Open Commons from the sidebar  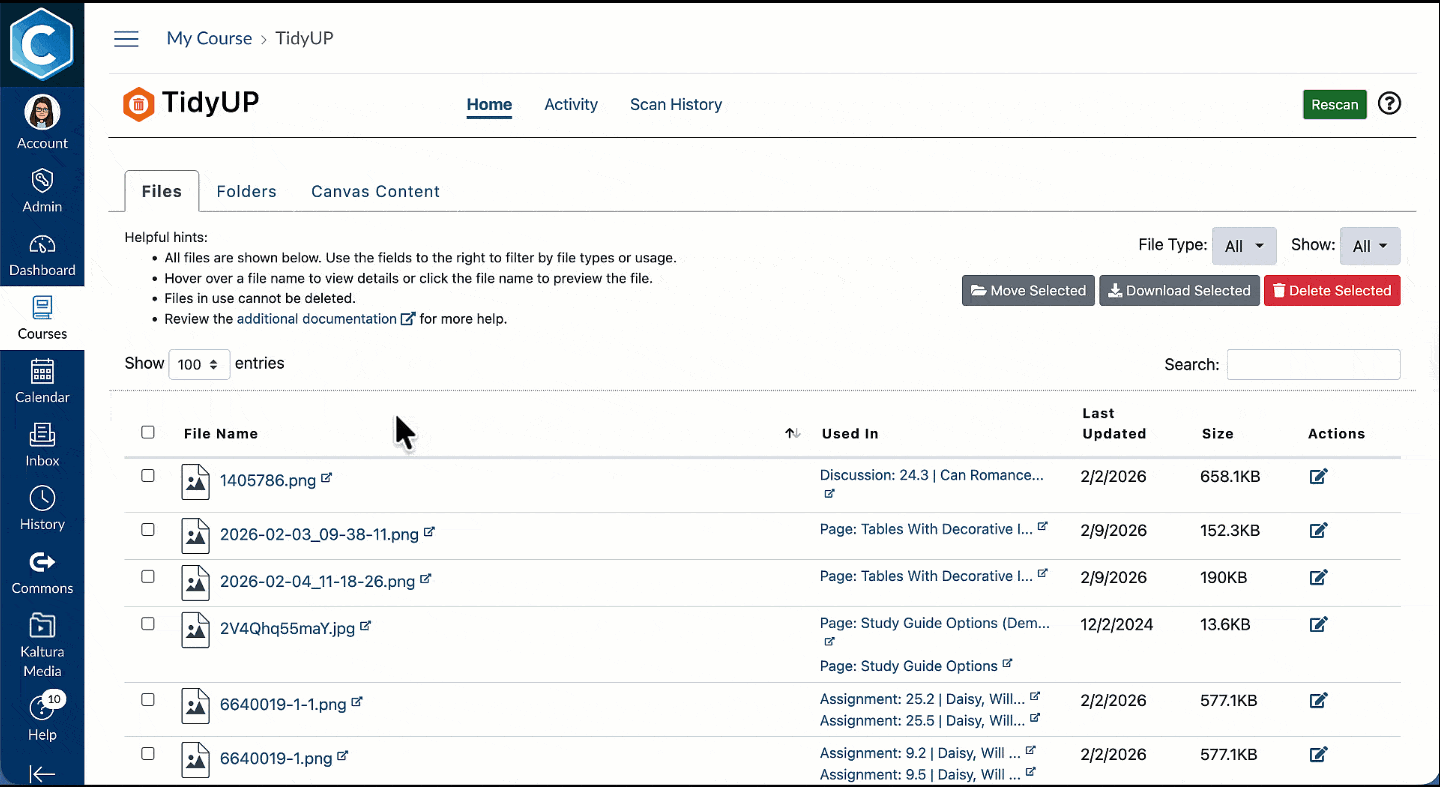[x=42, y=573]
